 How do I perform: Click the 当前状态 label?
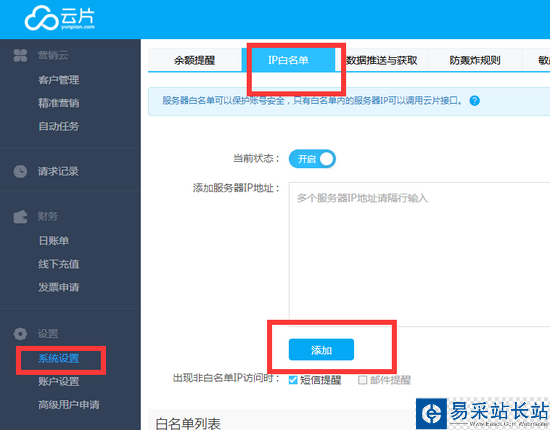(256, 159)
